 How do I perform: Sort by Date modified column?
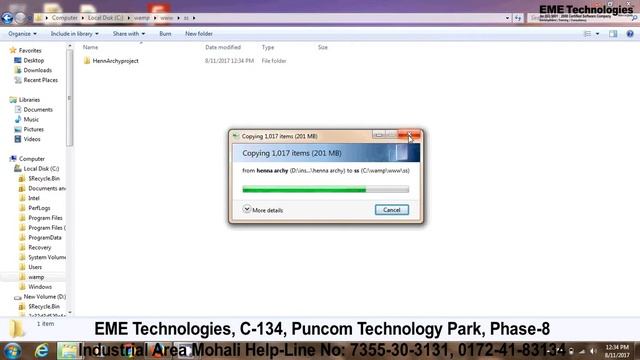[x=223, y=47]
